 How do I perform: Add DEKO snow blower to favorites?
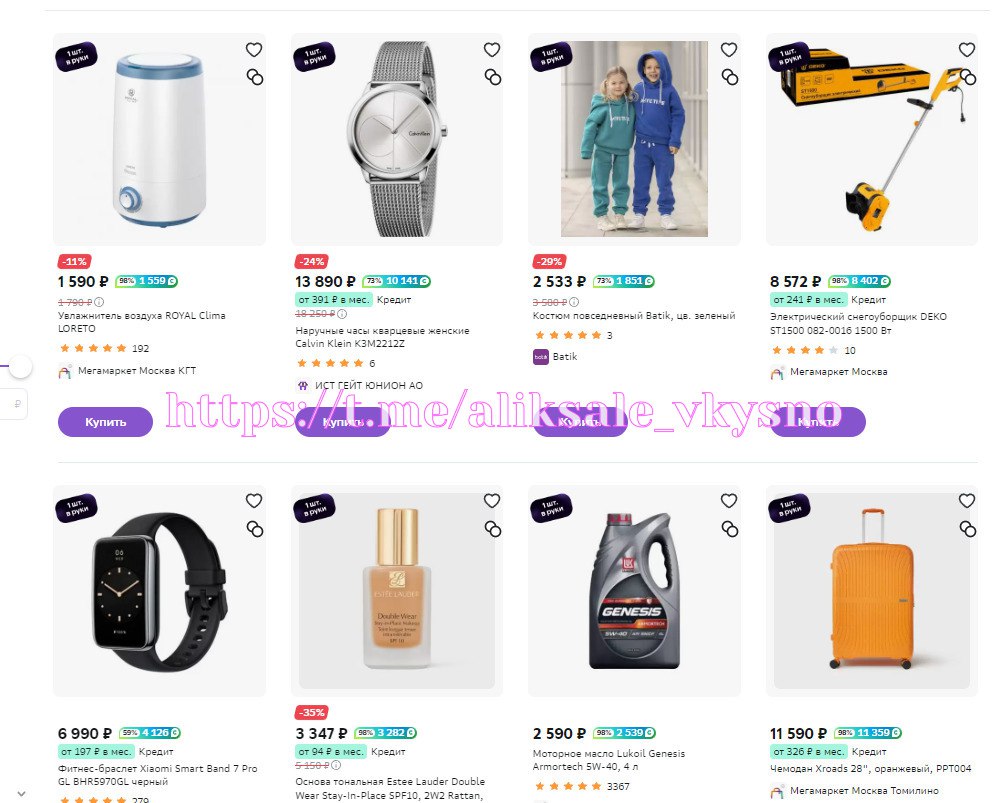point(967,49)
